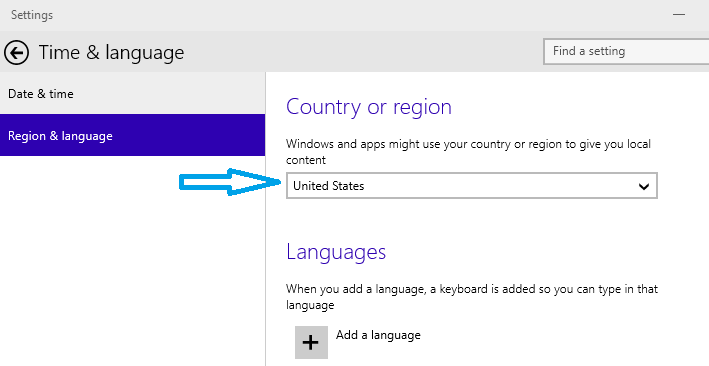709x366 pixels.
Task: Click the Country or region heading
Action: (369, 107)
